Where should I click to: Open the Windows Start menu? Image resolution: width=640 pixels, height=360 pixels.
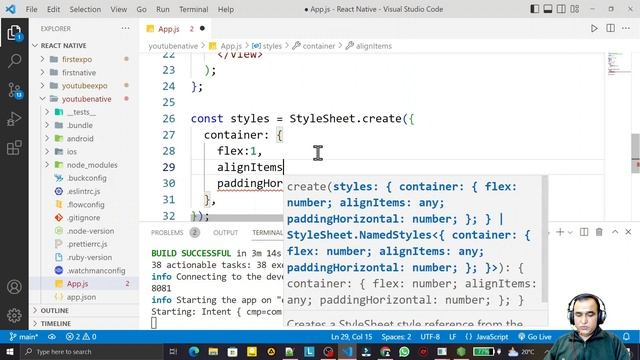[9, 351]
